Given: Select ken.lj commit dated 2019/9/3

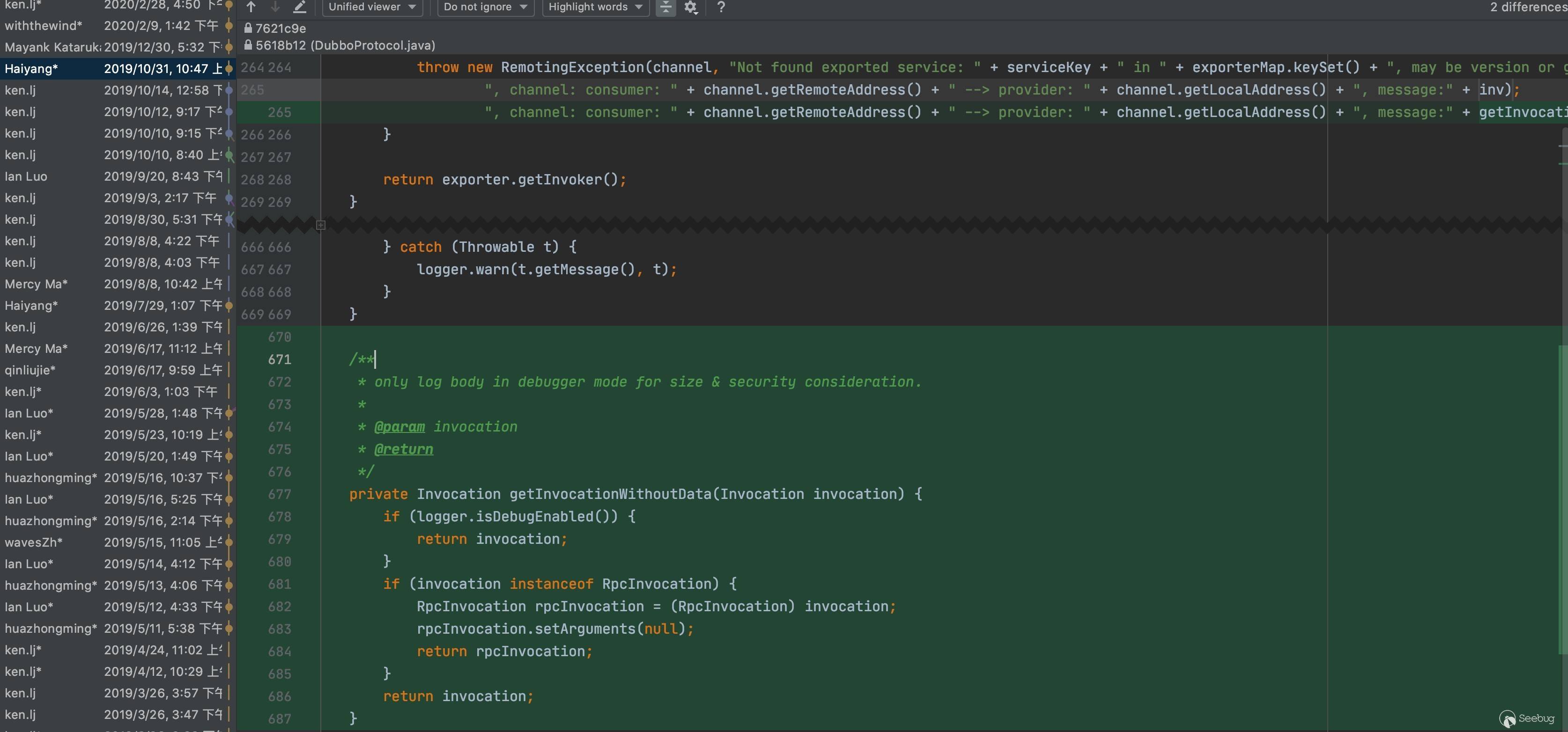Looking at the screenshot, I should 118,198.
